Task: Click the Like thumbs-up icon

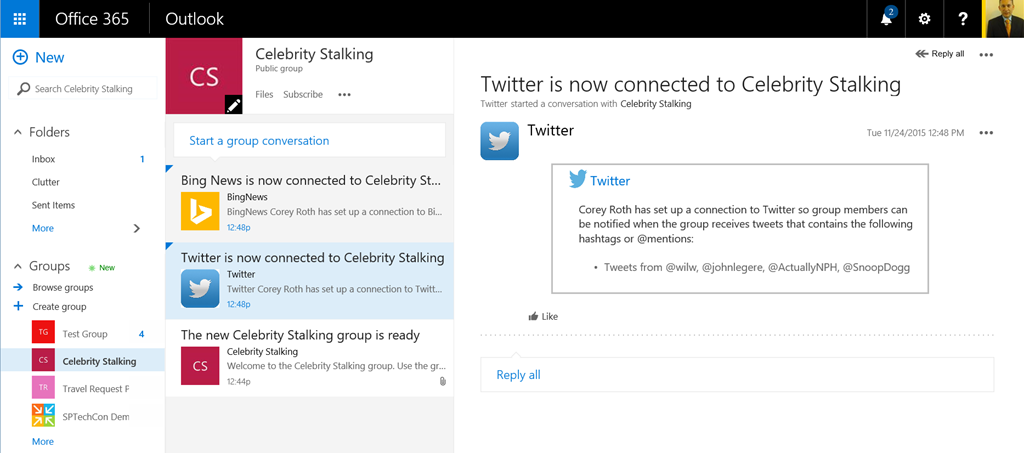Action: [534, 317]
